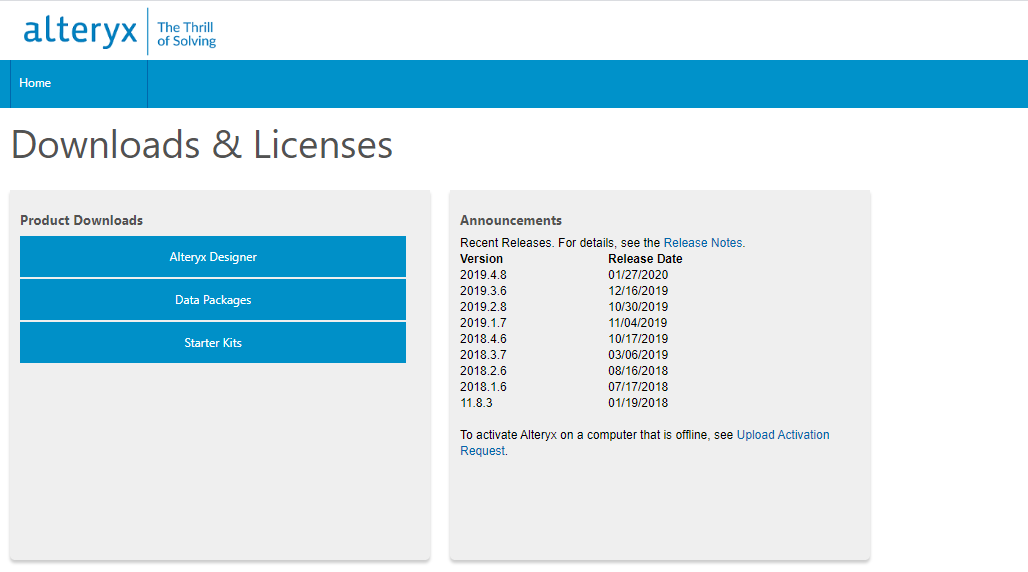Select the 2018.4.6 version entry
Viewport: 1028px width, 572px height.
pyautogui.click(x=484, y=339)
